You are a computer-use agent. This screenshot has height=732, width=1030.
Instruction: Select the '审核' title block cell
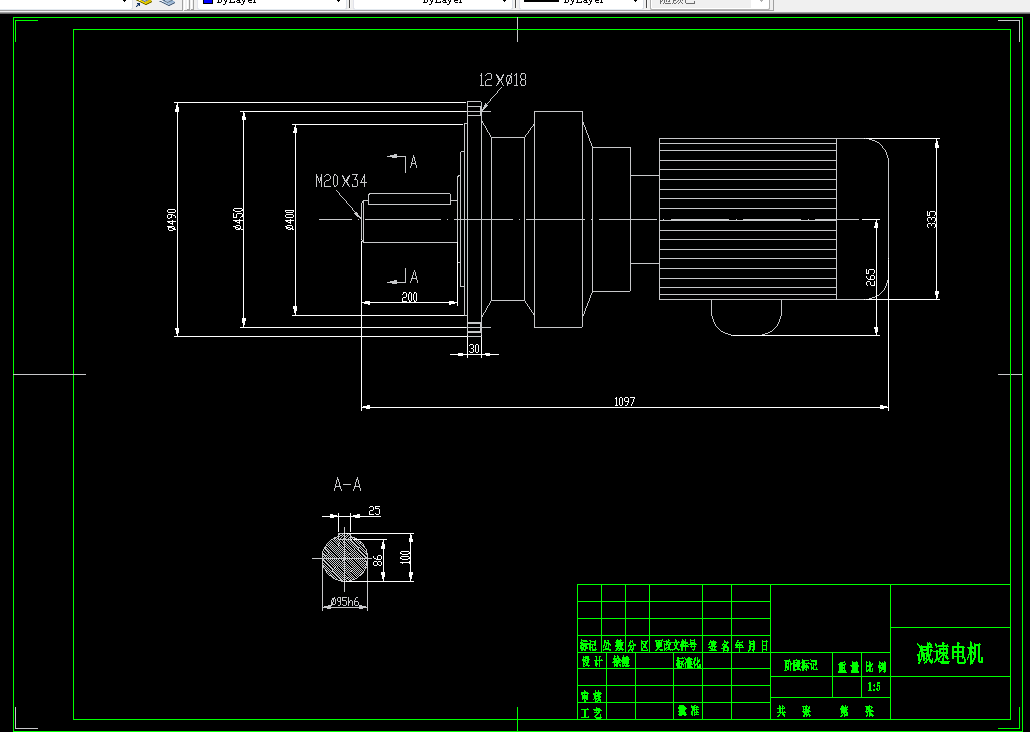coord(593,695)
